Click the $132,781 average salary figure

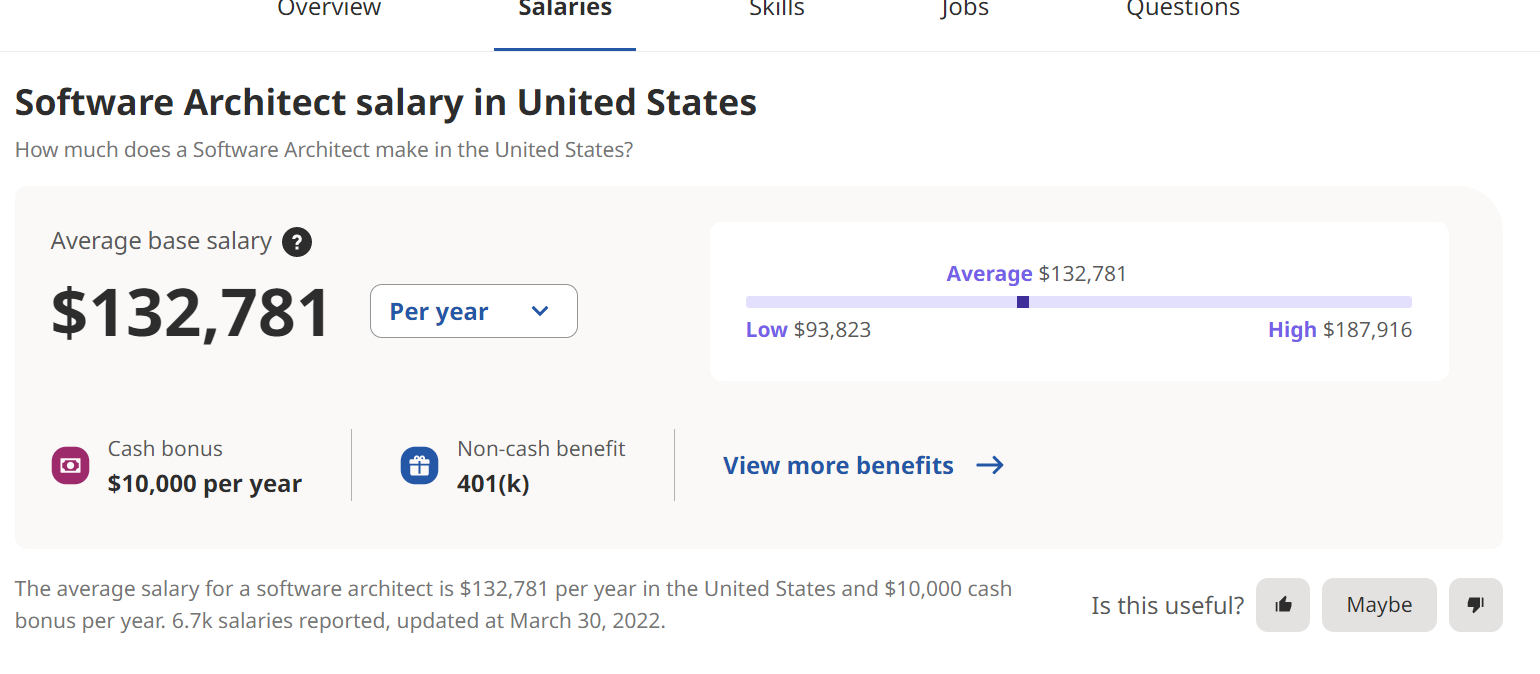coord(191,313)
